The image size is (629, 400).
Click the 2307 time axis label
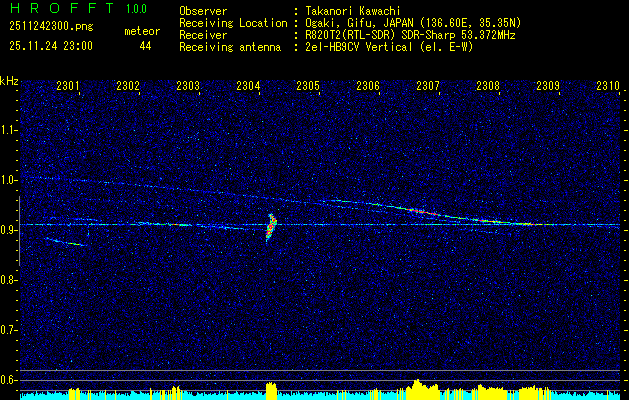tap(428, 85)
